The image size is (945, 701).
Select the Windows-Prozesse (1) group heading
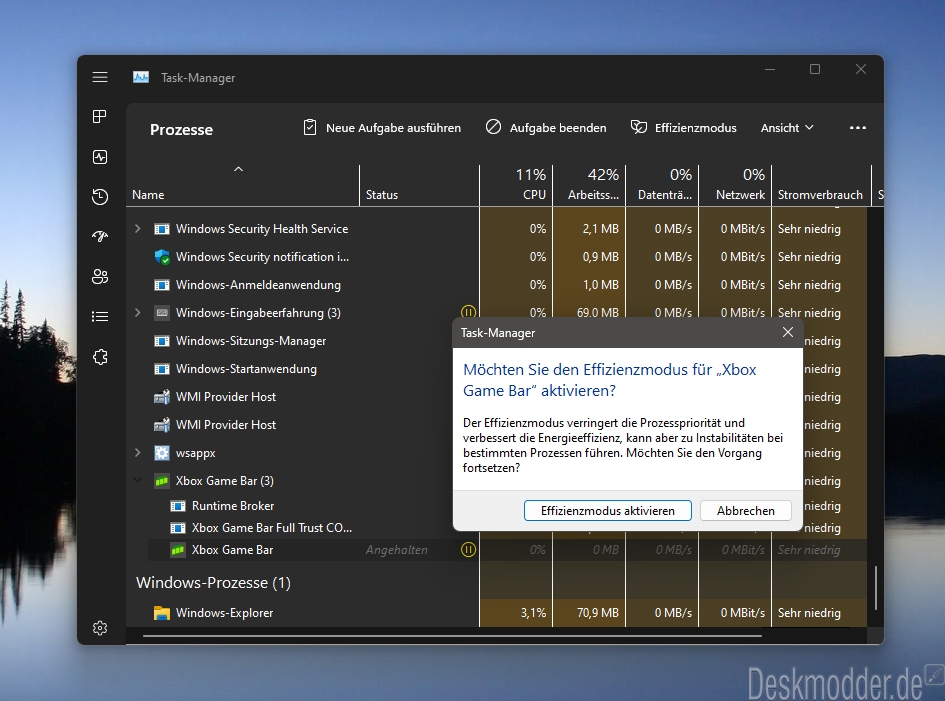coord(213,583)
